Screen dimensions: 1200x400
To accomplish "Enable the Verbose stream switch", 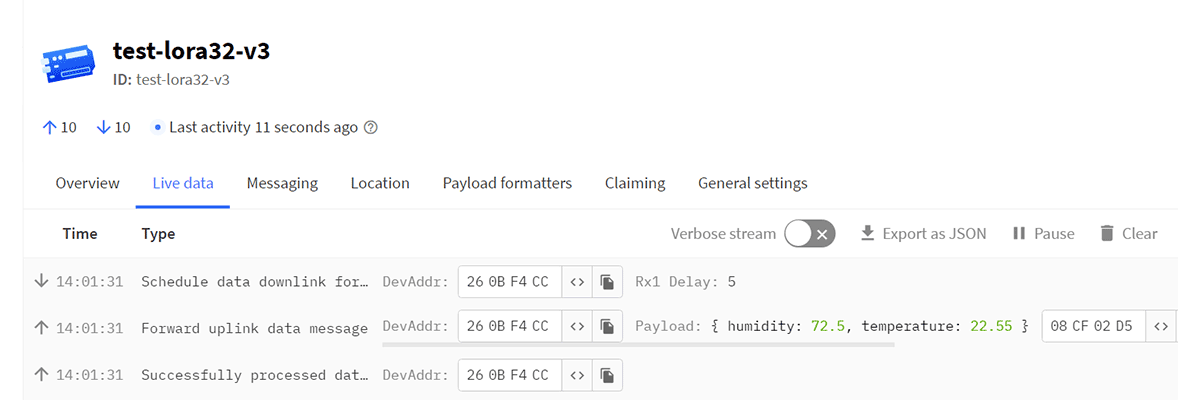I will point(810,234).
